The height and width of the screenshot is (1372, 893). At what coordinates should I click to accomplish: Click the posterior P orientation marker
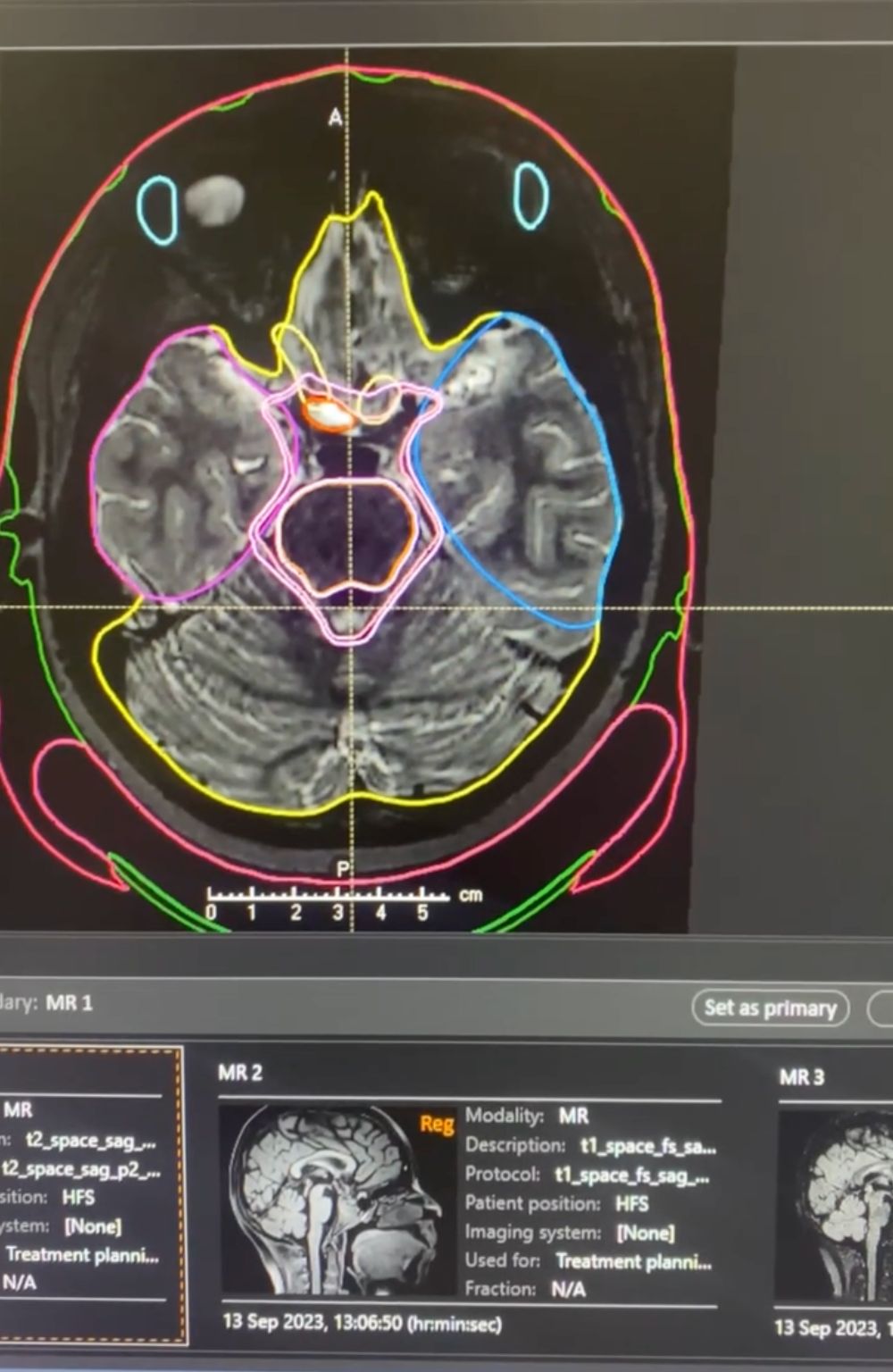point(342,869)
